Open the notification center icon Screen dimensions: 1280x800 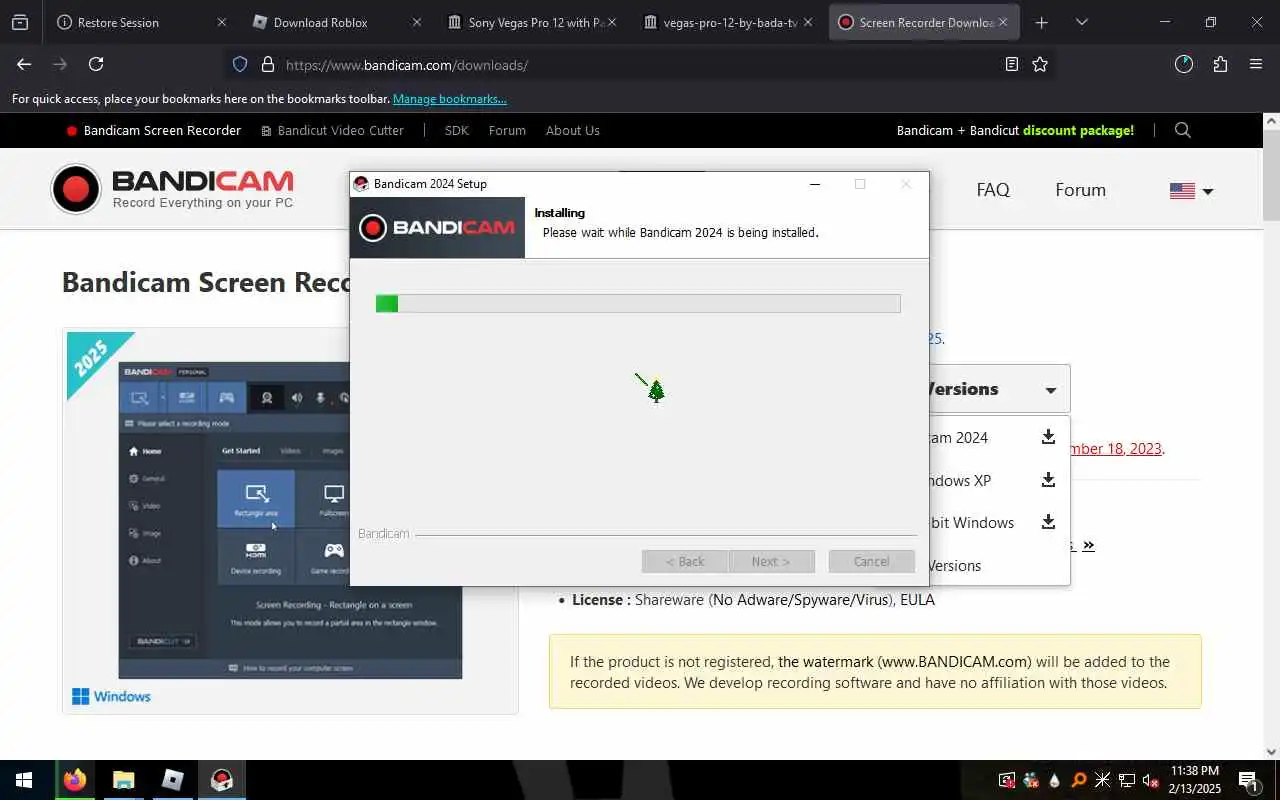point(1248,780)
